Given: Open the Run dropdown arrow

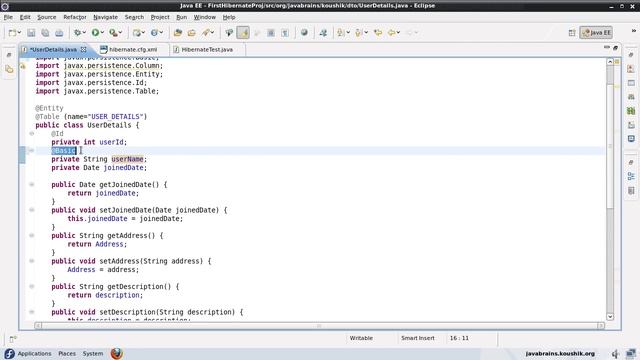Looking at the screenshot, I should [102, 33].
